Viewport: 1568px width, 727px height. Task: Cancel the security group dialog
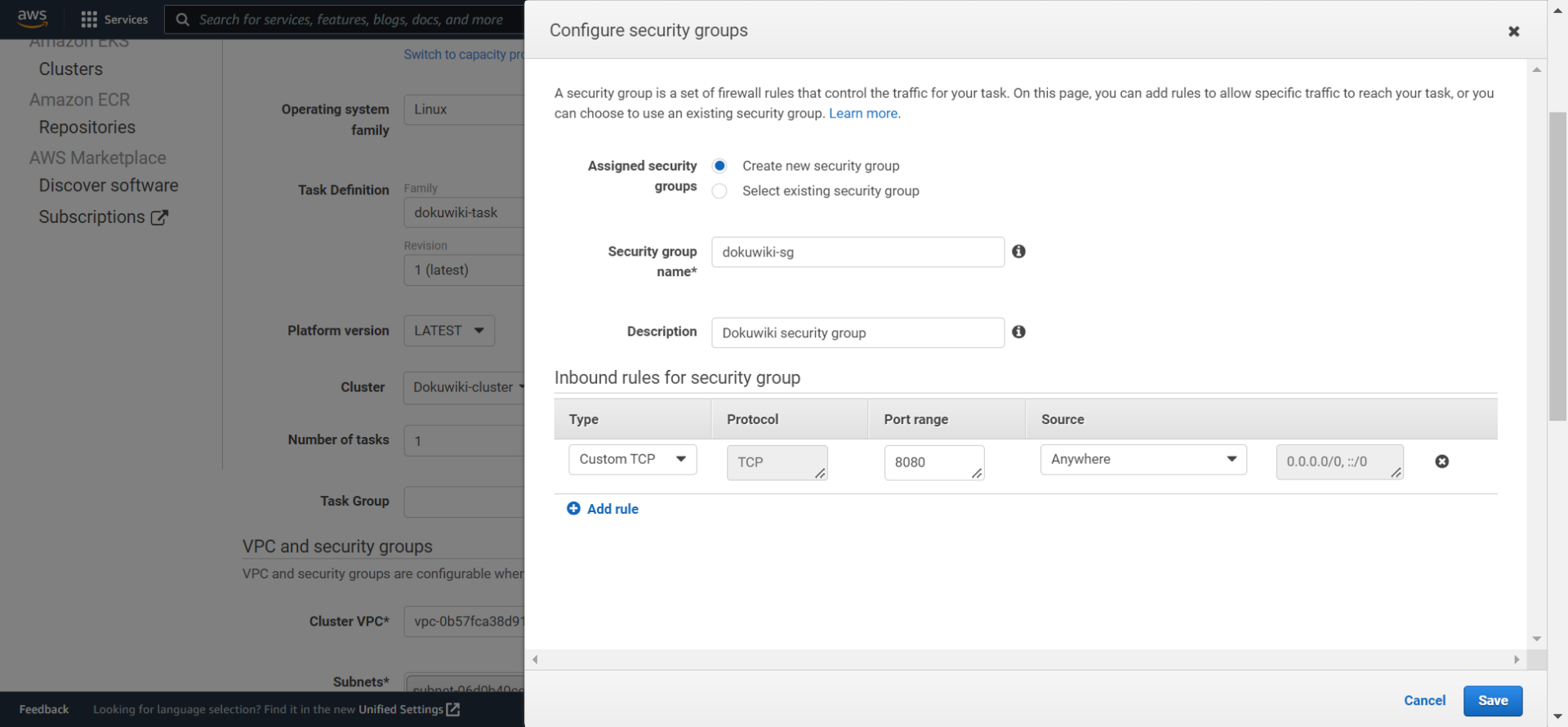click(x=1424, y=701)
